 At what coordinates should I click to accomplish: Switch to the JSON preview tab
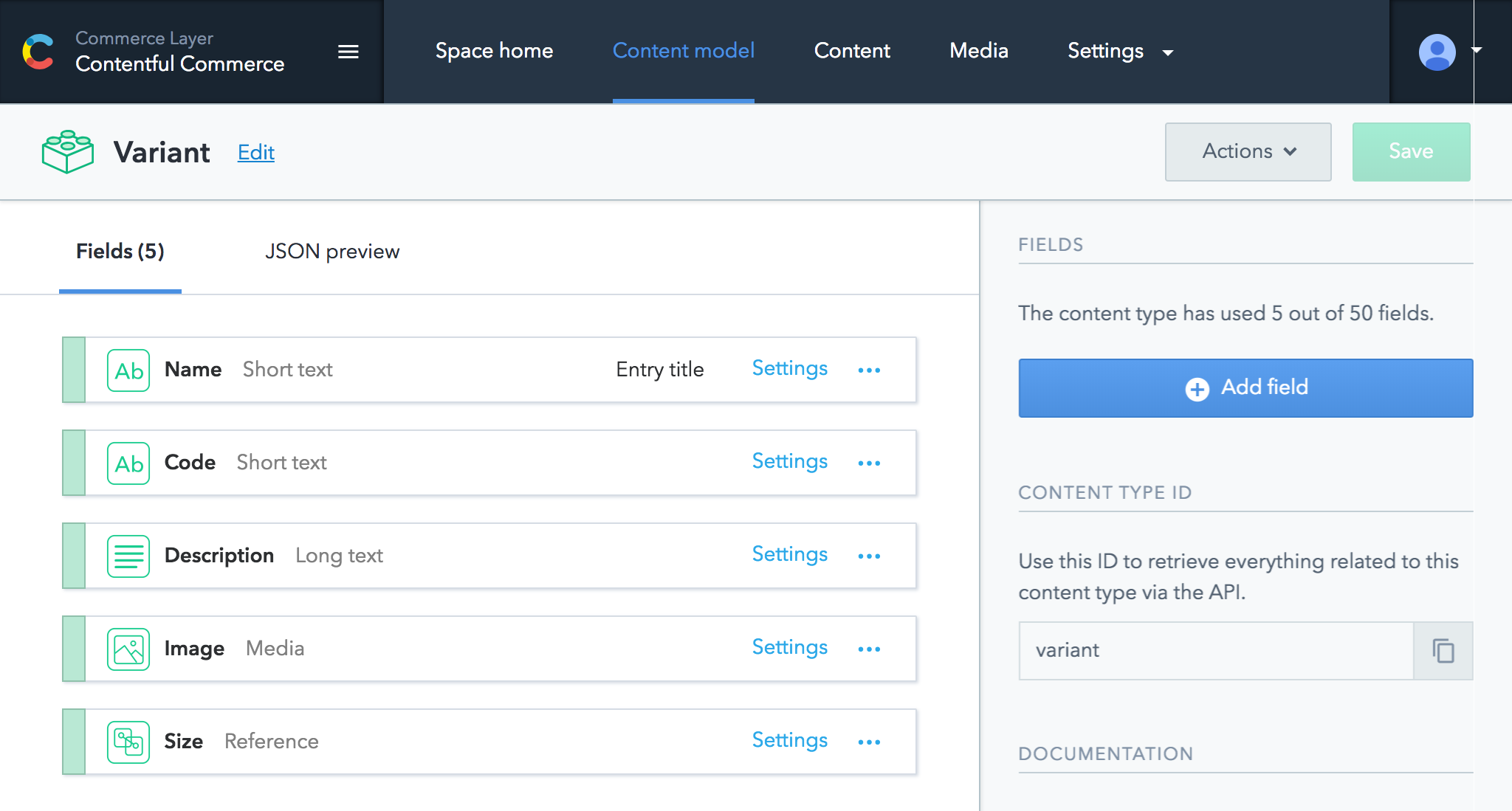(x=332, y=252)
